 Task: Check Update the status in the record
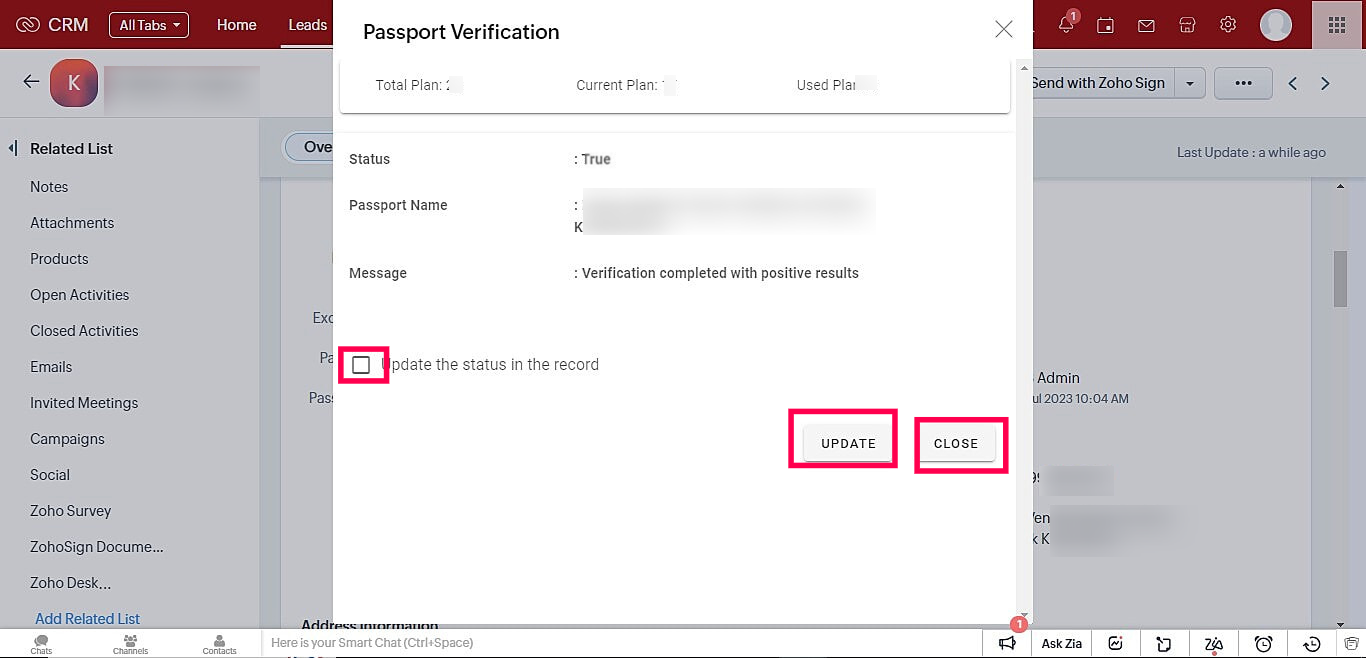[x=361, y=365]
